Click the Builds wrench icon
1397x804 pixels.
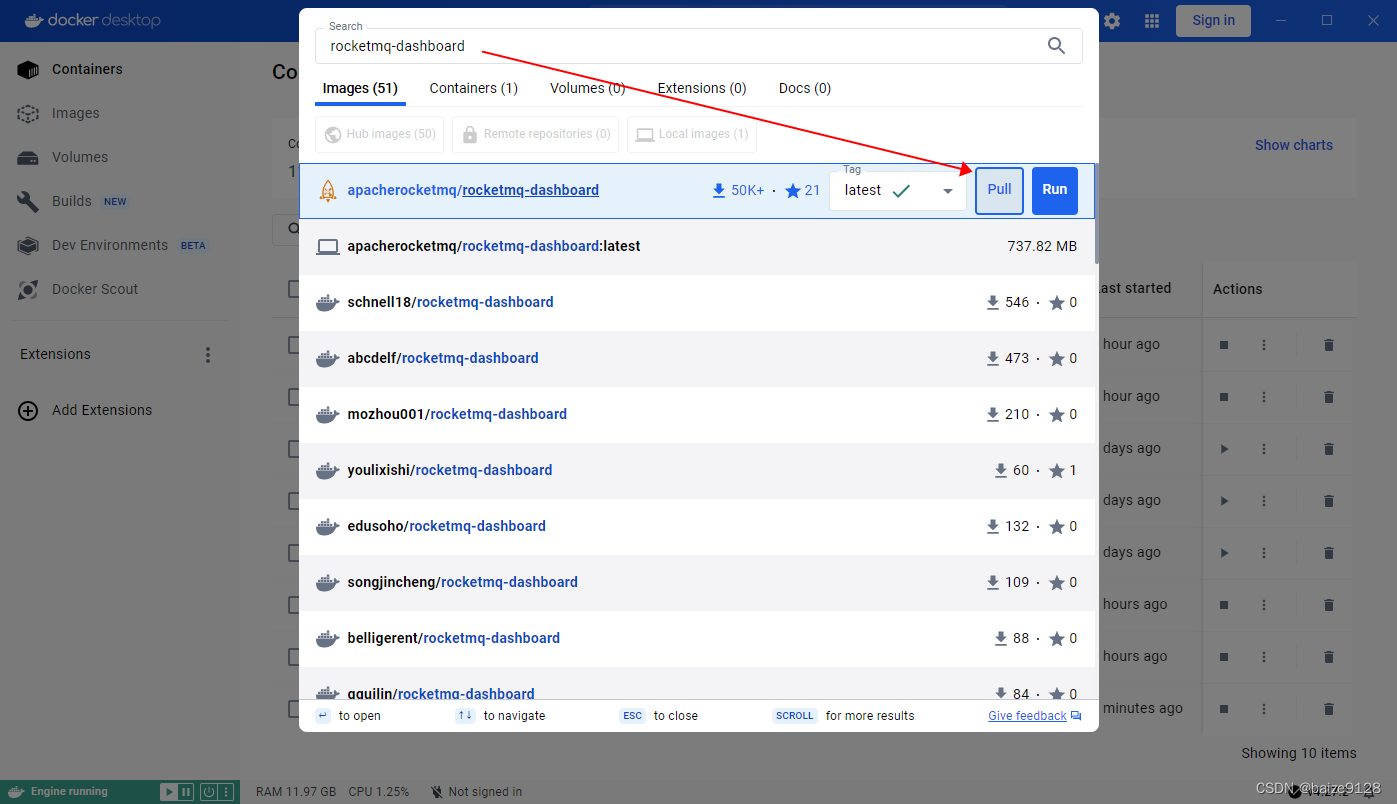coord(28,201)
